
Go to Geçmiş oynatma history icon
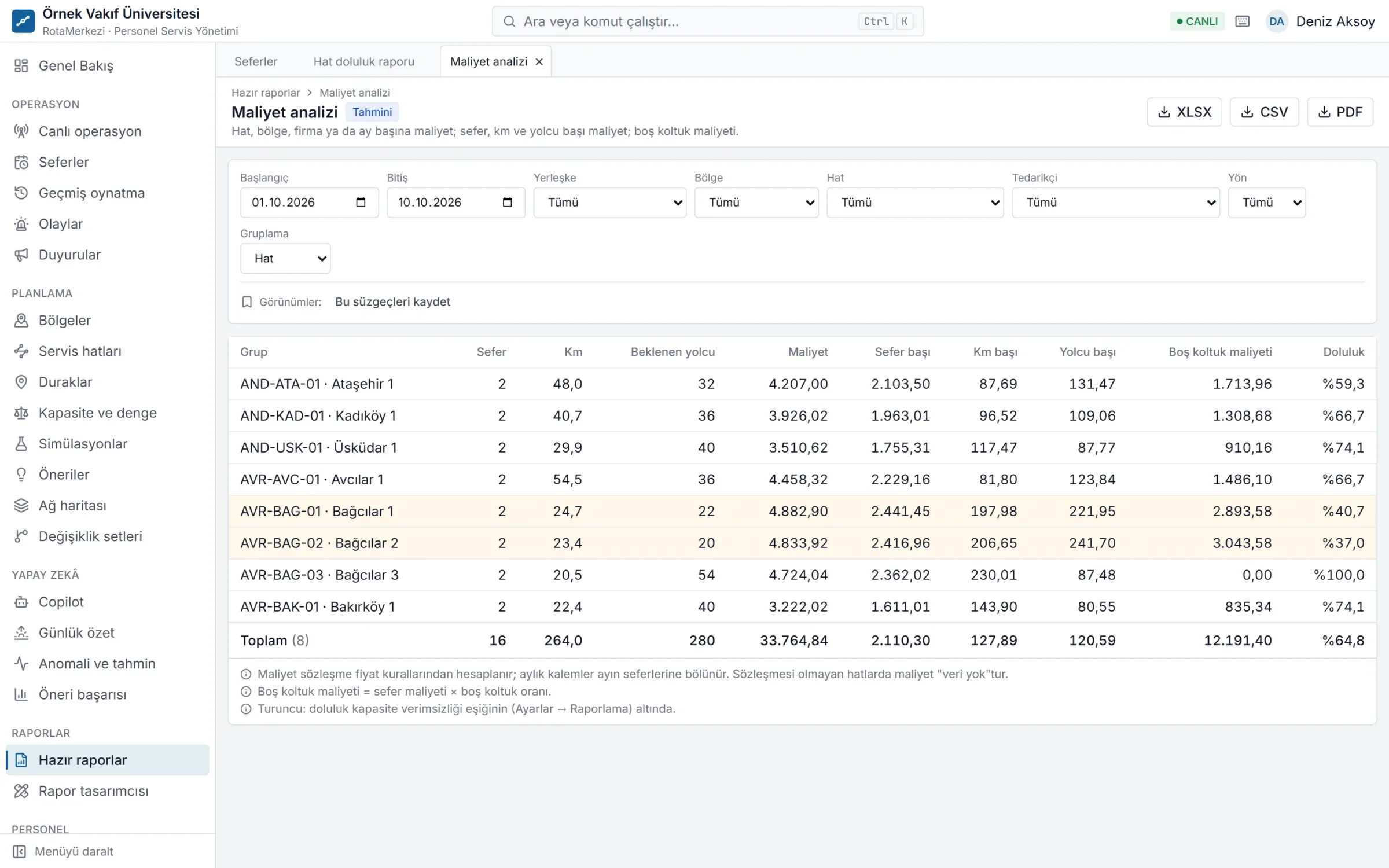tap(21, 193)
